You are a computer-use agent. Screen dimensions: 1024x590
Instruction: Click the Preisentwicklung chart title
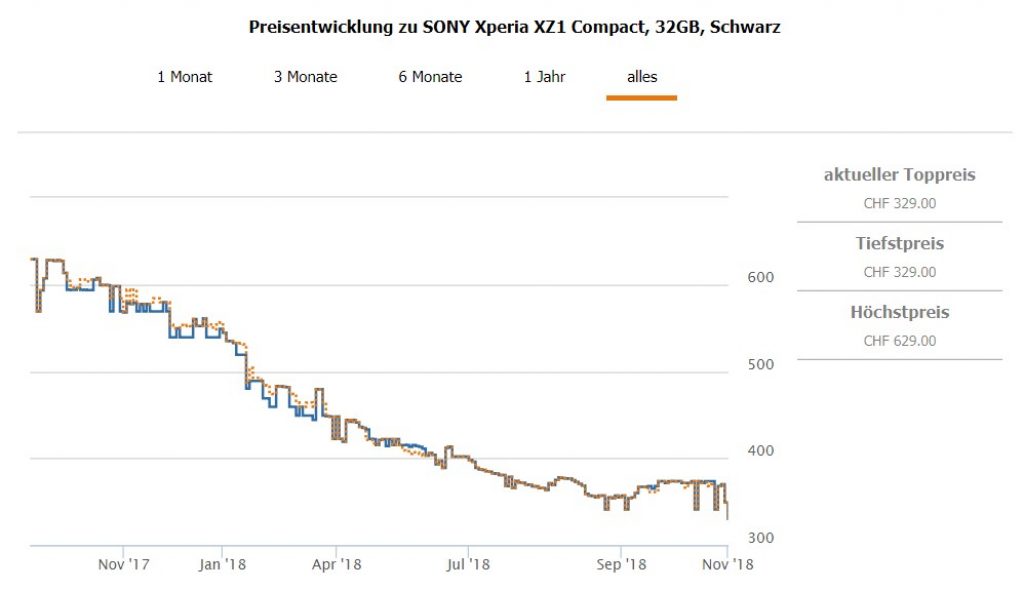[x=514, y=28]
